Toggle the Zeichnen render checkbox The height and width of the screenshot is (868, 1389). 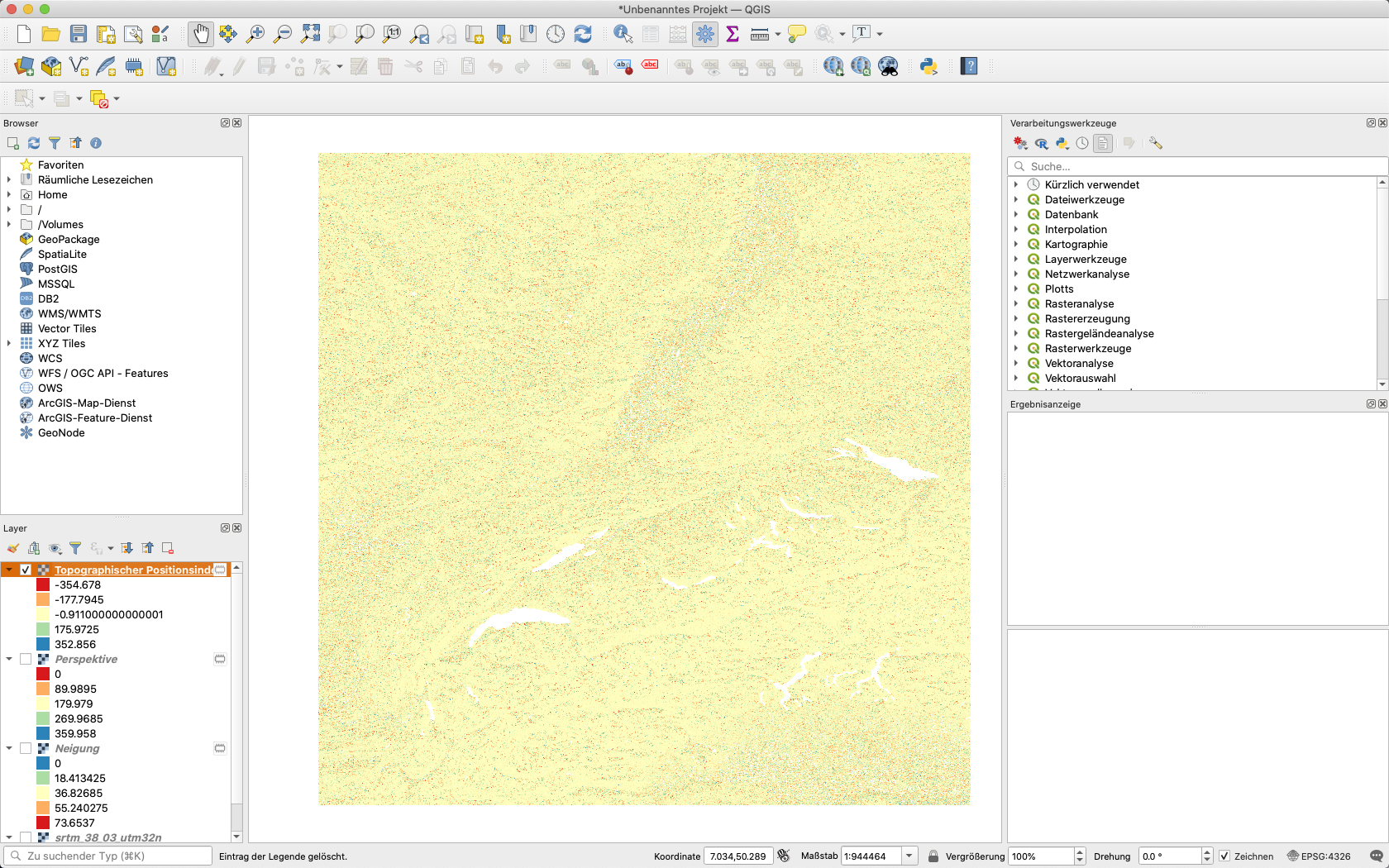(1224, 856)
